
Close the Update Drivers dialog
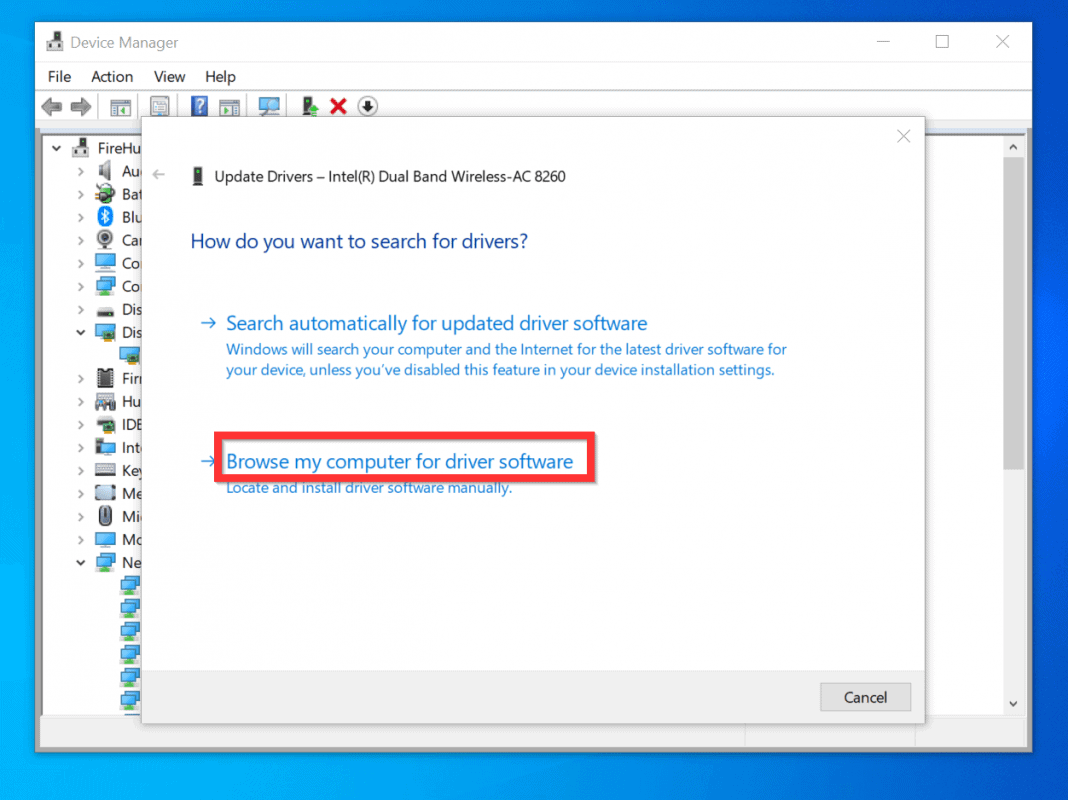click(x=903, y=136)
